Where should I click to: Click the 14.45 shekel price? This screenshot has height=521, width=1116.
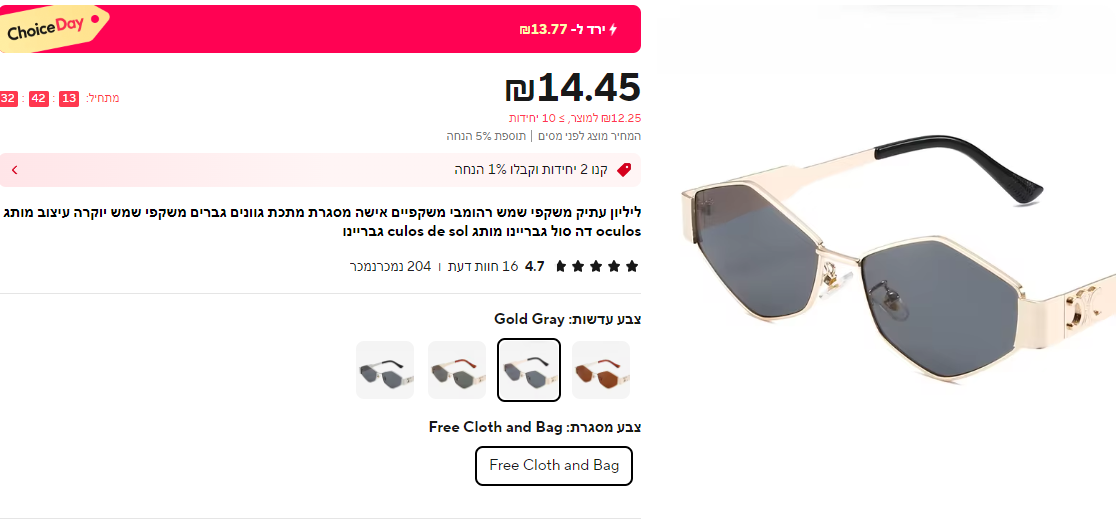tap(572, 88)
